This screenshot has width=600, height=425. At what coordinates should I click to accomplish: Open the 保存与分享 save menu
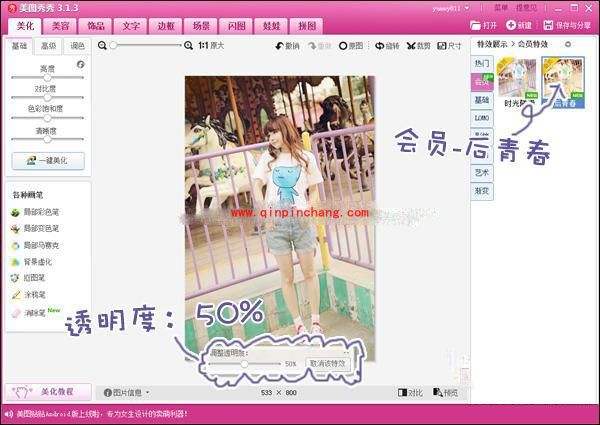pyautogui.click(x=567, y=24)
